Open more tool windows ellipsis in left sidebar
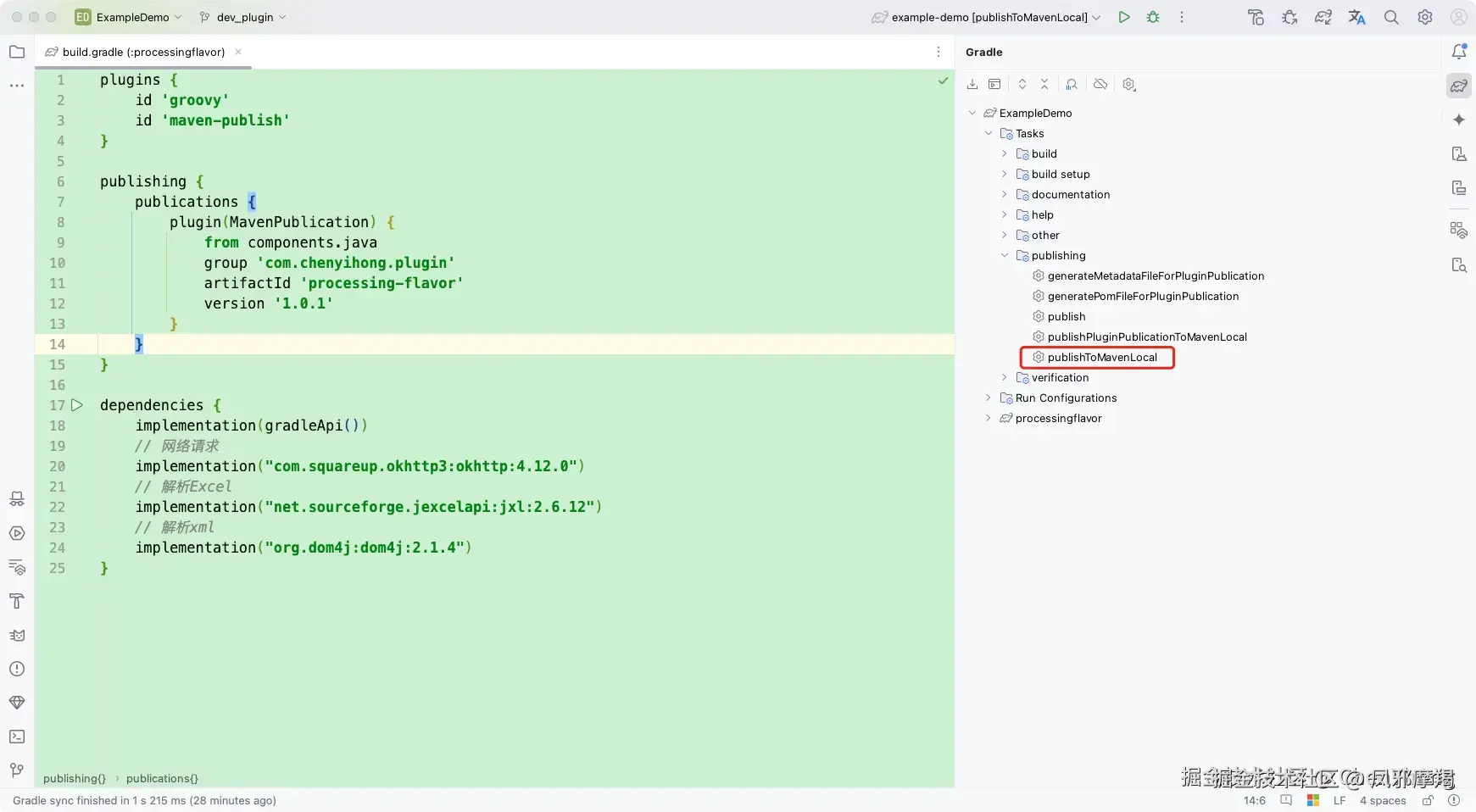Image resolution: width=1476 pixels, height=812 pixels. click(x=17, y=86)
